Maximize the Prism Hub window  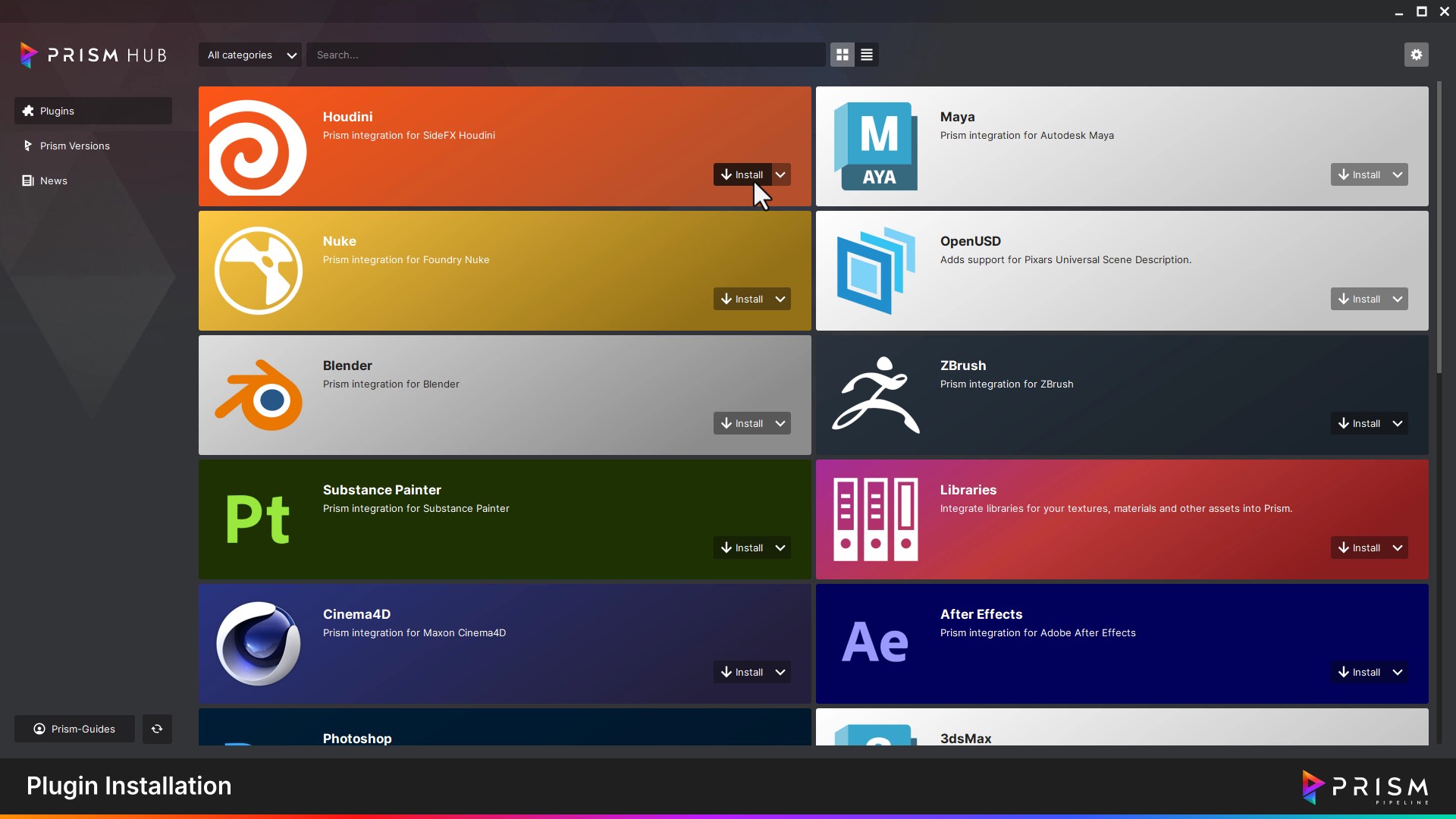pyautogui.click(x=1422, y=11)
